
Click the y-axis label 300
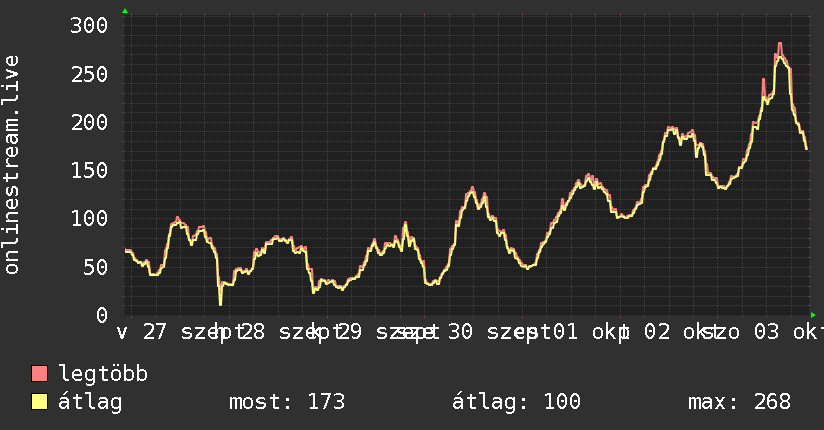[x=89, y=25]
